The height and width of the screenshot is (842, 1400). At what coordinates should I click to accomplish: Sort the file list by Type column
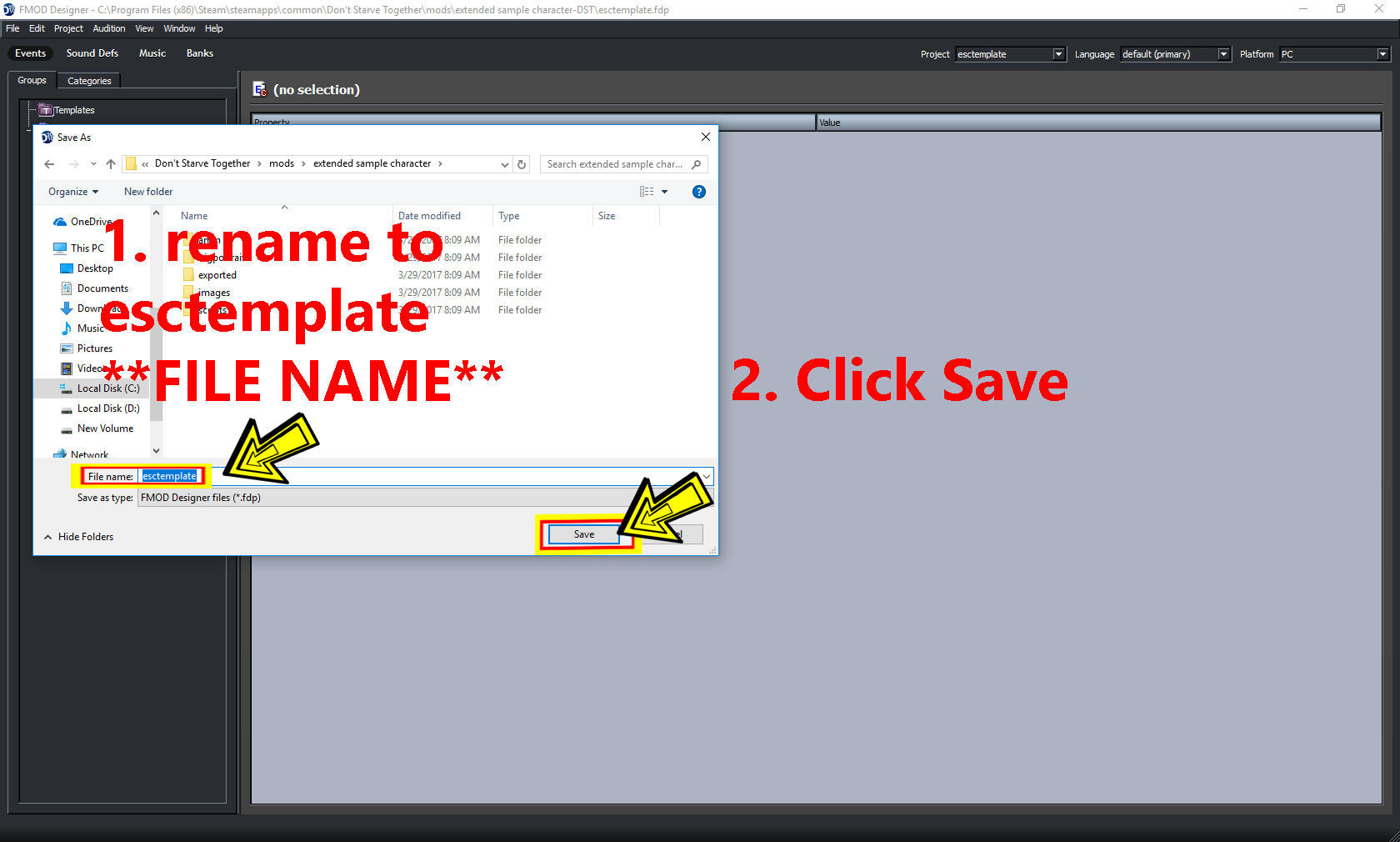pyautogui.click(x=542, y=216)
